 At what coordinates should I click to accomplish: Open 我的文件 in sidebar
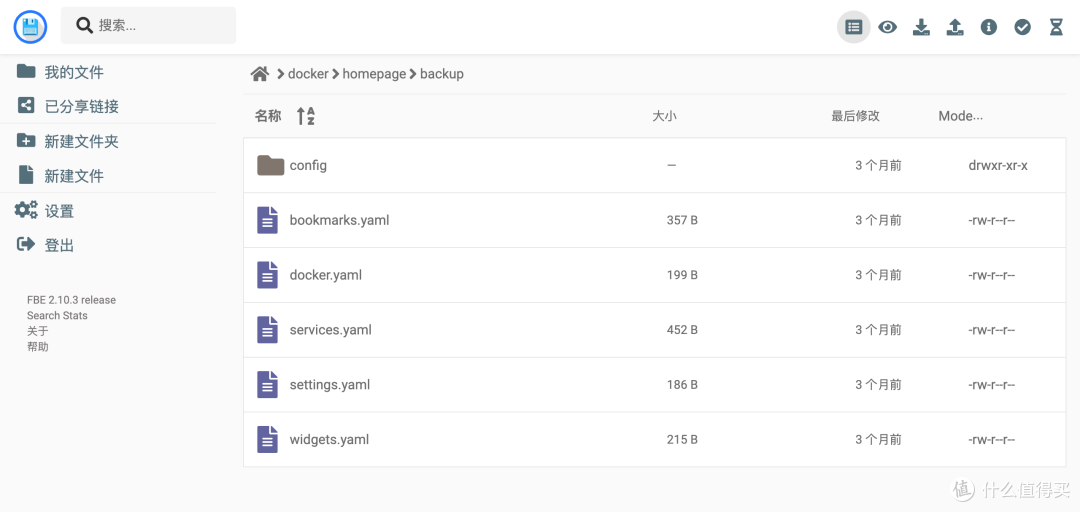[x=73, y=72]
